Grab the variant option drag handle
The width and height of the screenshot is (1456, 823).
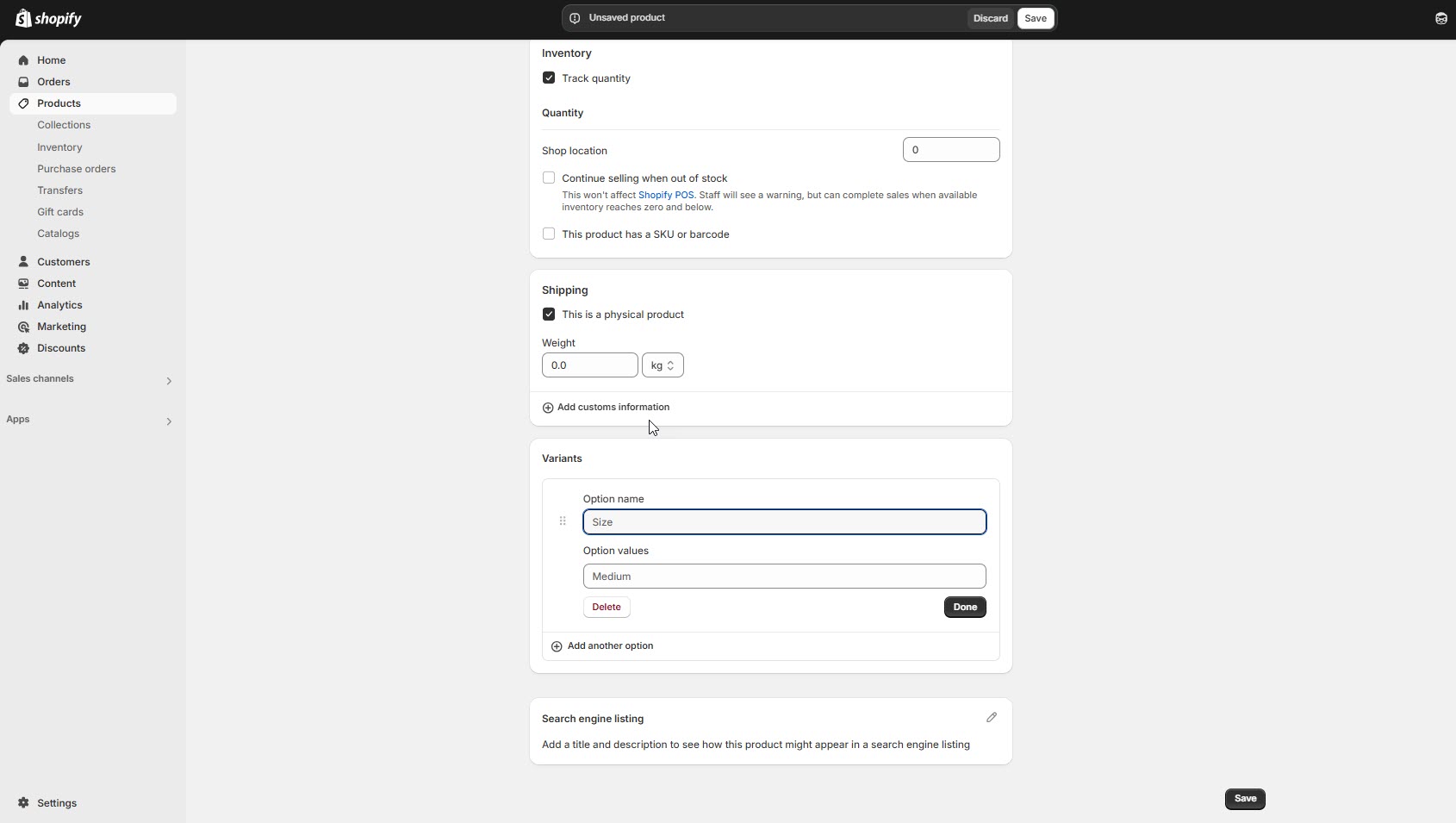pos(563,521)
